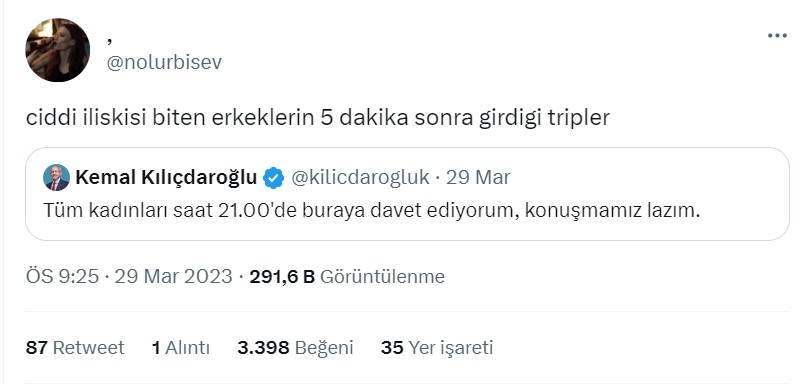Show the 3.398 Beğeni likes list
810x384 pixels.
[x=295, y=347]
